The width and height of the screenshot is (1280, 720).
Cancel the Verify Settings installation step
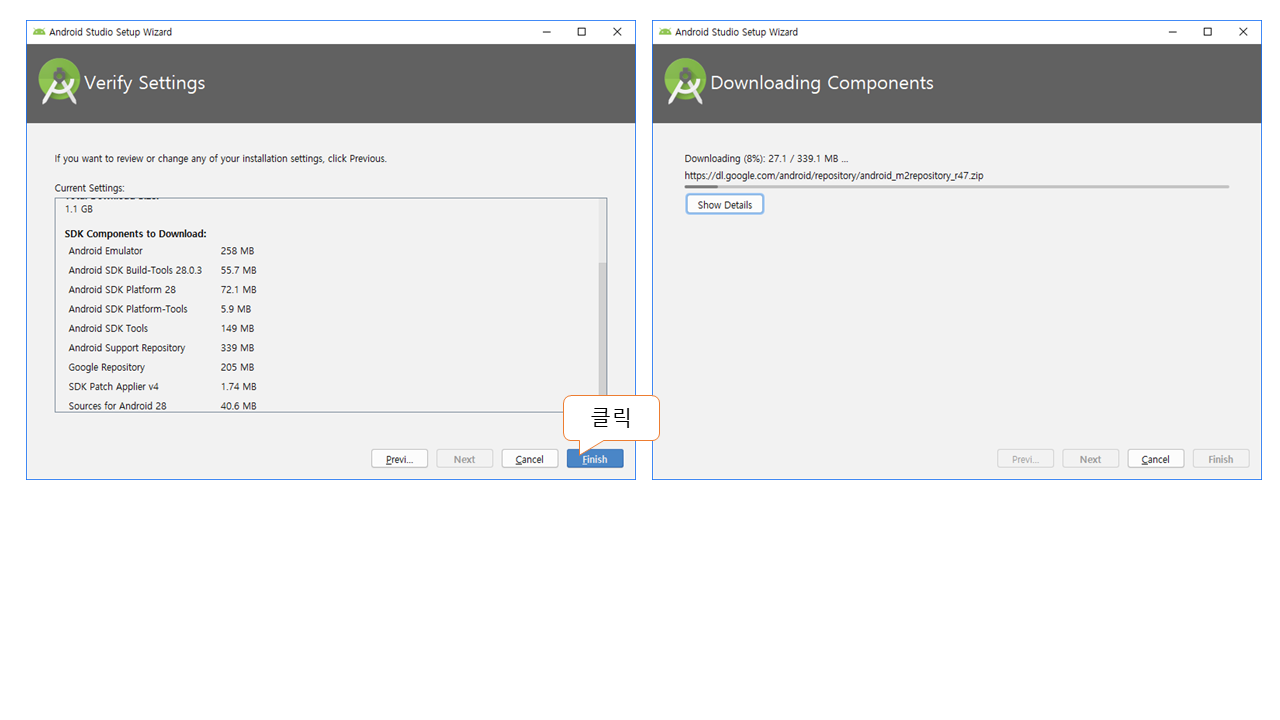click(x=529, y=459)
